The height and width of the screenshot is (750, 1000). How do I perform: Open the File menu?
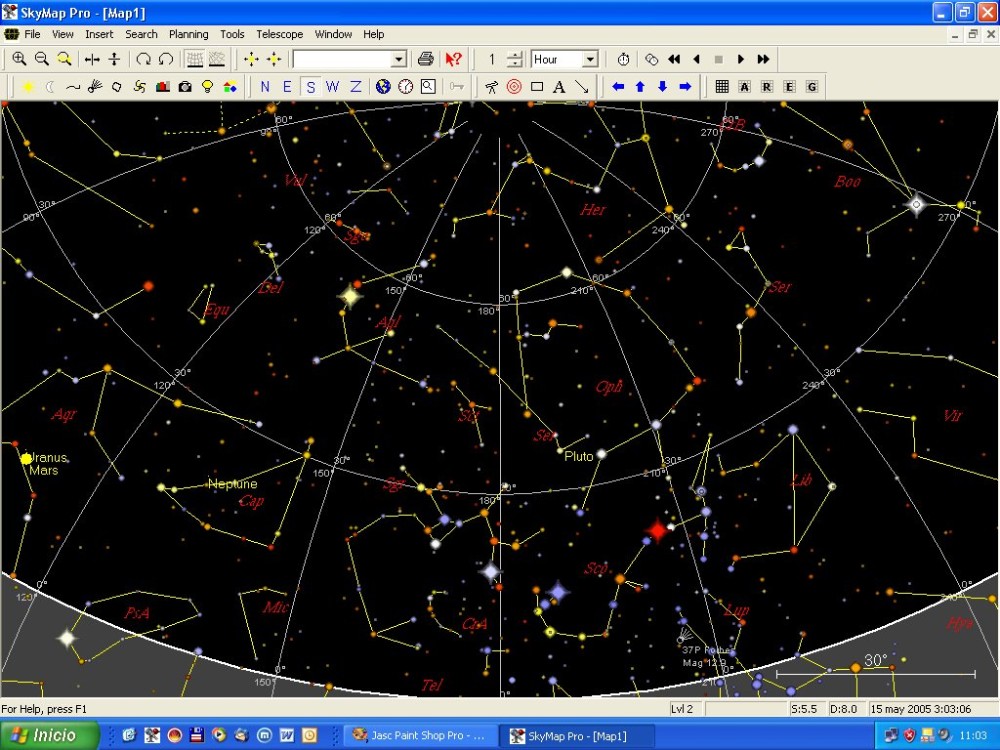coord(32,34)
